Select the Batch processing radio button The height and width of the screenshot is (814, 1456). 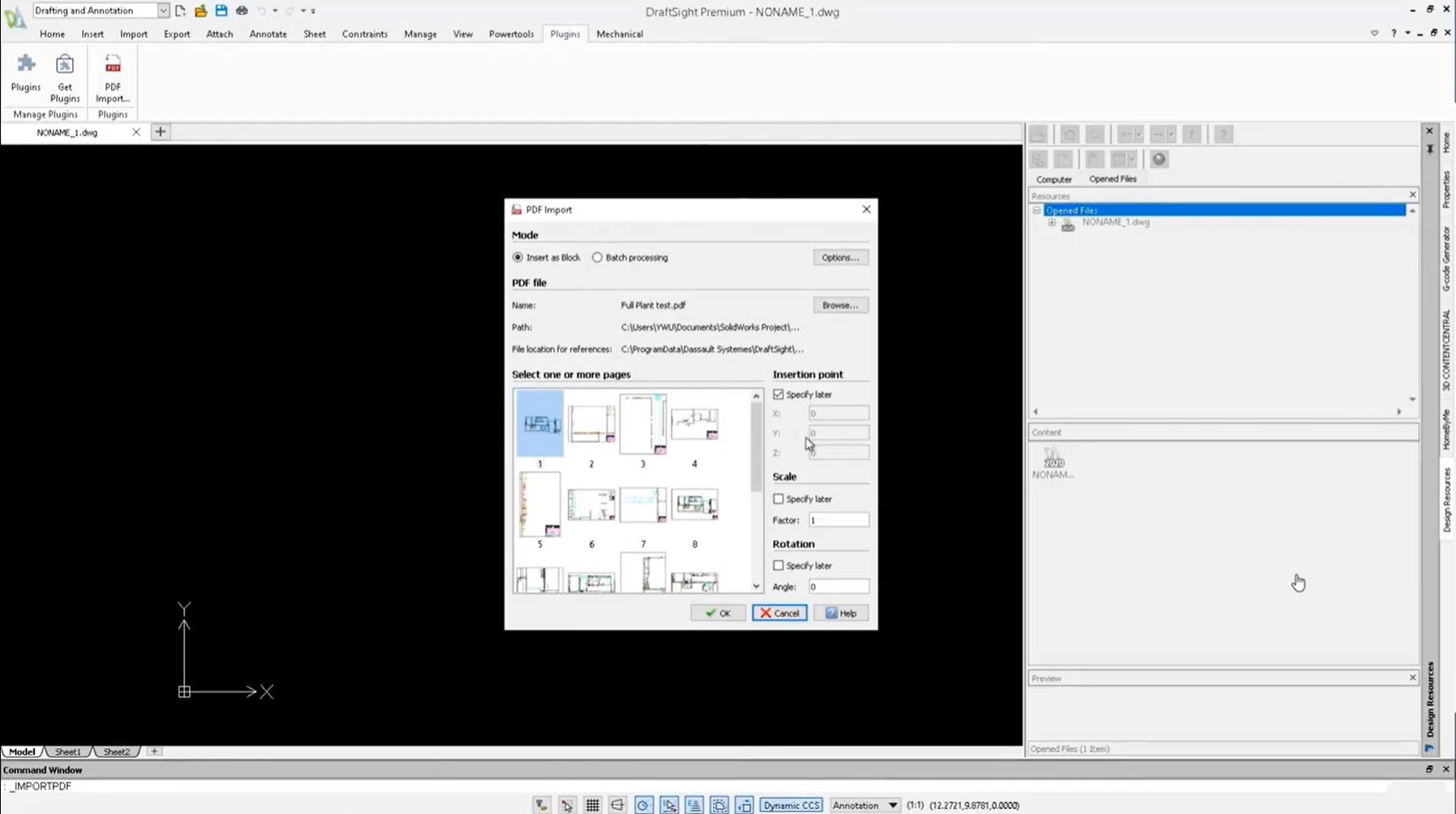point(597,258)
